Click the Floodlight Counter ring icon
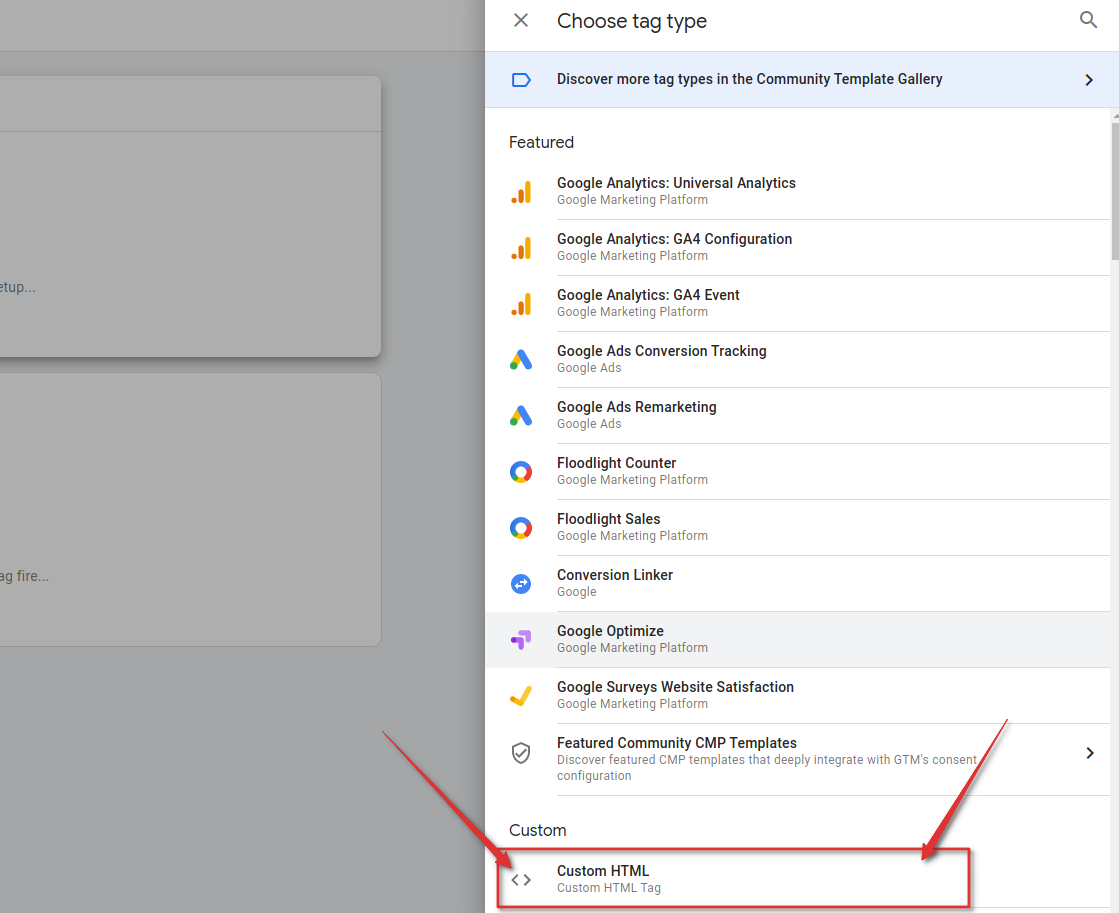The height and width of the screenshot is (913, 1119). pos(521,472)
